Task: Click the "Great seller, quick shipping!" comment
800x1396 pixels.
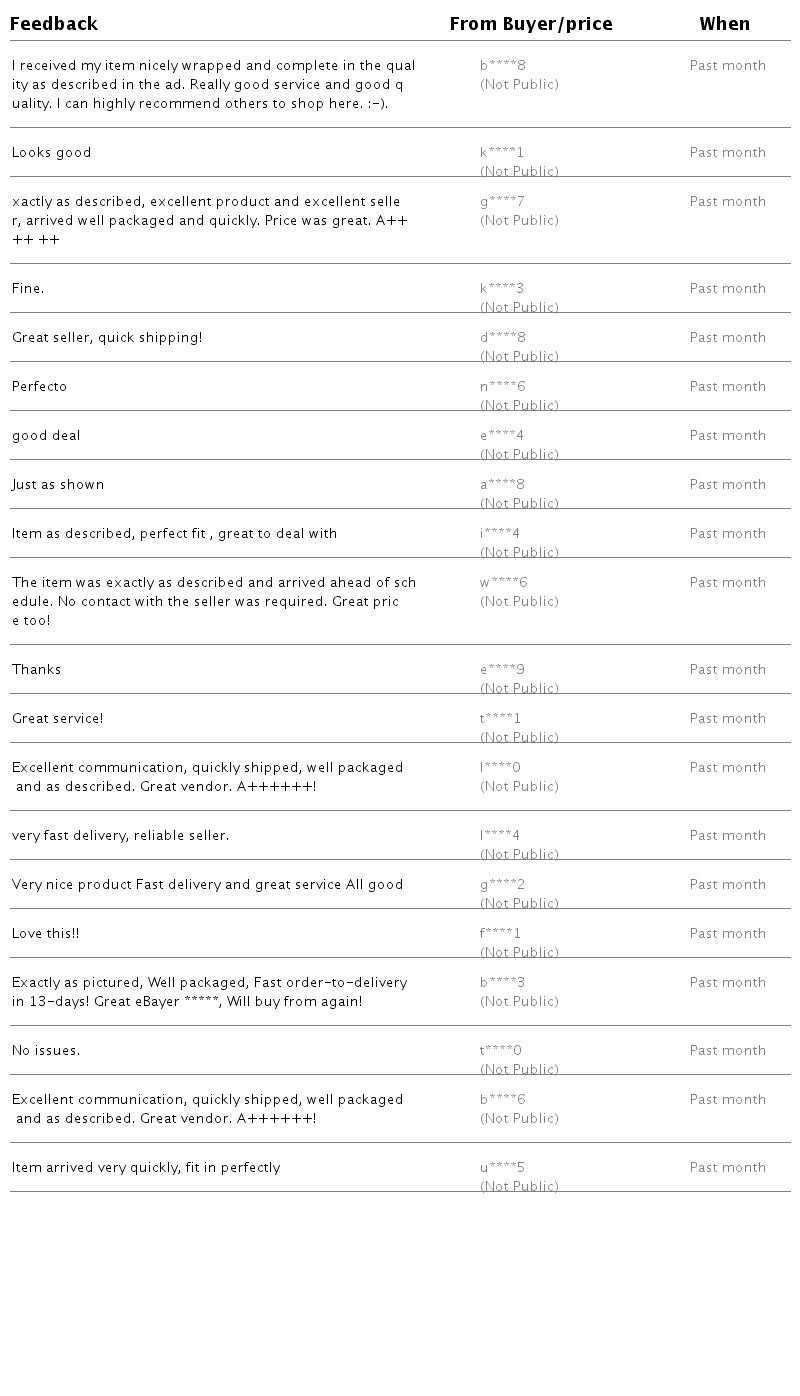Action: [107, 338]
